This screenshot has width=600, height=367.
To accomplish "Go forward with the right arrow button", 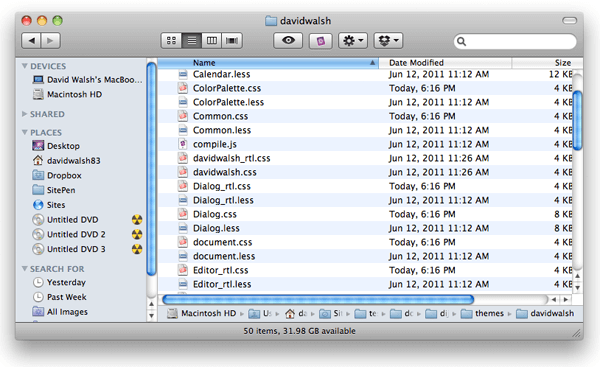I will pos(51,41).
